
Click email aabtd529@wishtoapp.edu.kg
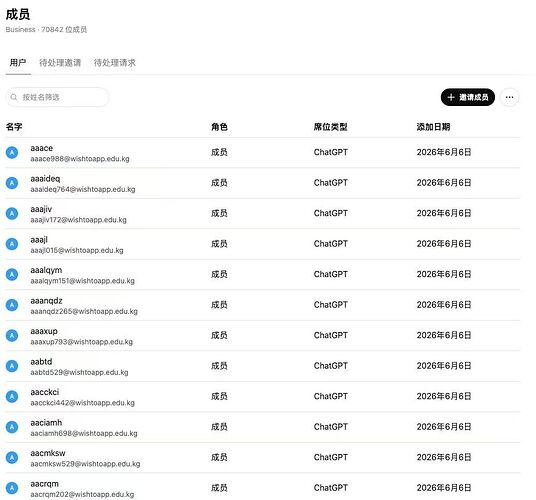coord(79,372)
